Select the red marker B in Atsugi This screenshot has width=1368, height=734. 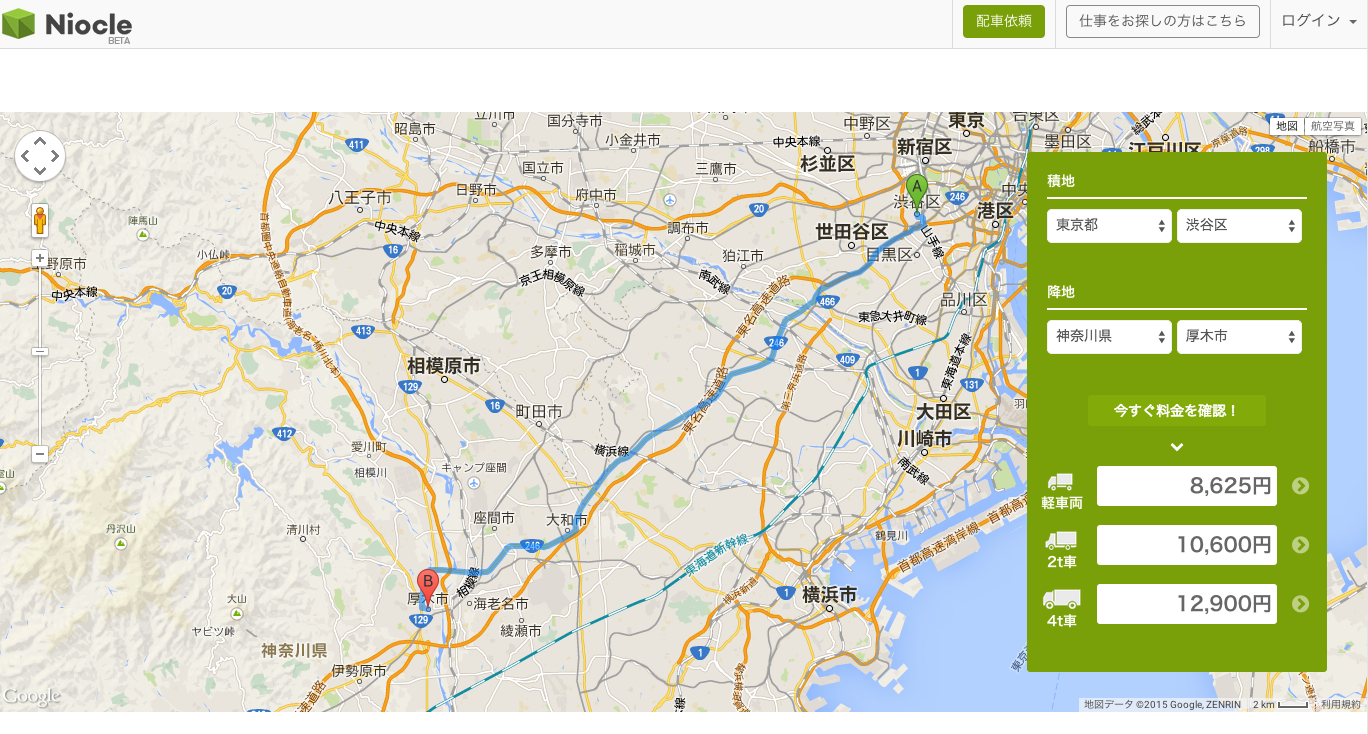(x=427, y=587)
